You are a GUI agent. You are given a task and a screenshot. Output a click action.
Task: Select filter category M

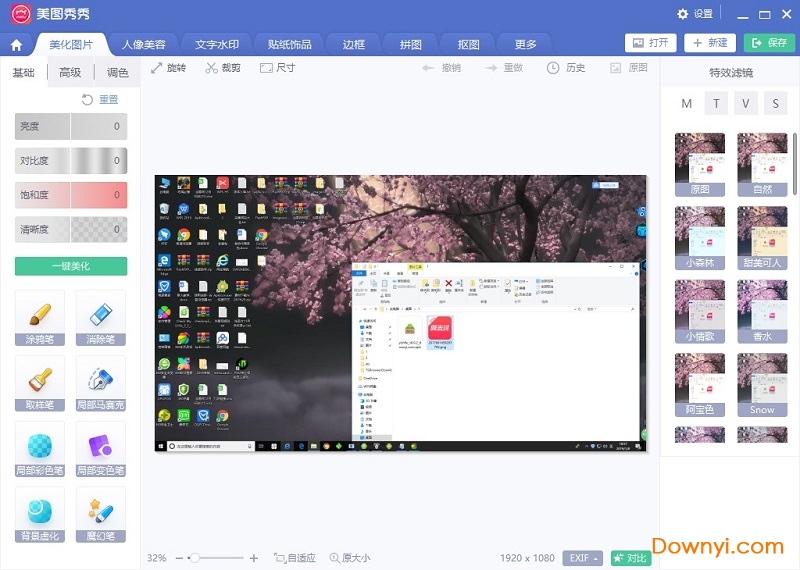[687, 104]
